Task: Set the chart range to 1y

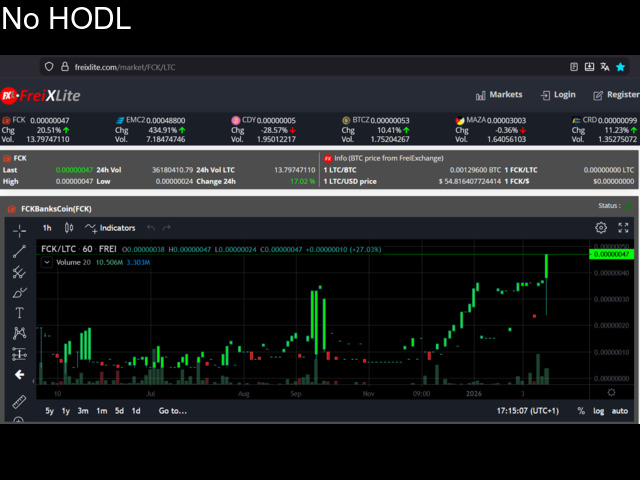Action: pos(66,411)
